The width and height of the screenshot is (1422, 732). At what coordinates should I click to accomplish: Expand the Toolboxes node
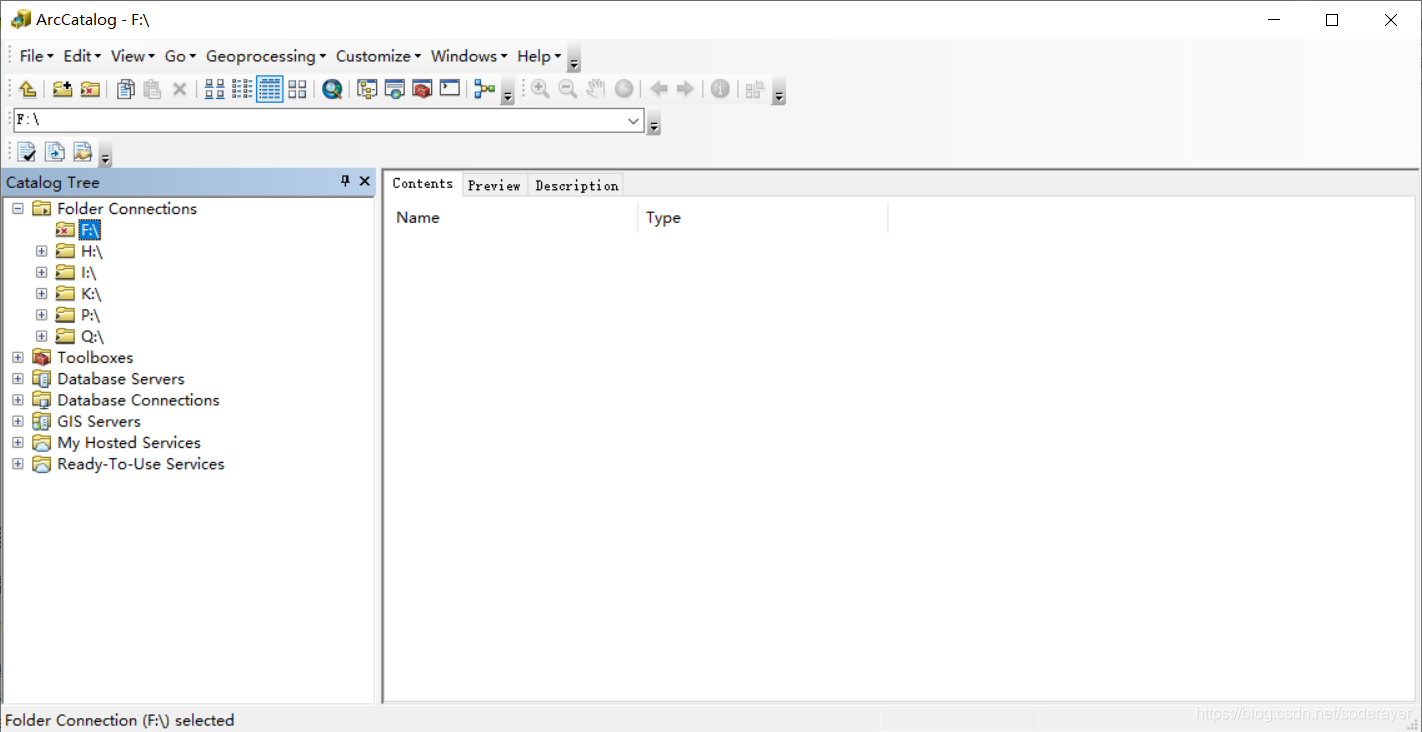tap(18, 357)
